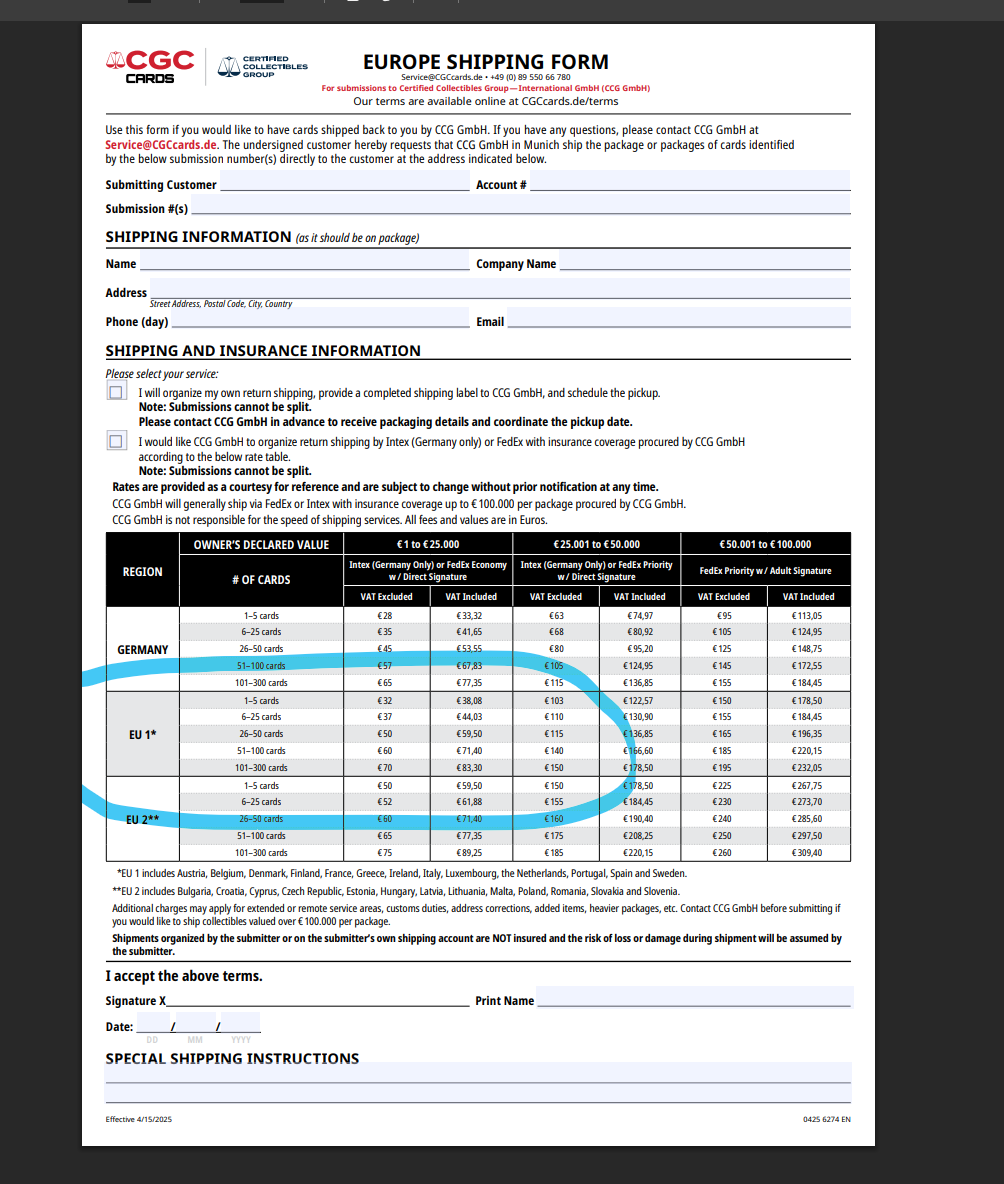This screenshot has height=1184, width=1004.
Task: Click the '€89,25' price cell
Action: pyautogui.click(x=469, y=853)
